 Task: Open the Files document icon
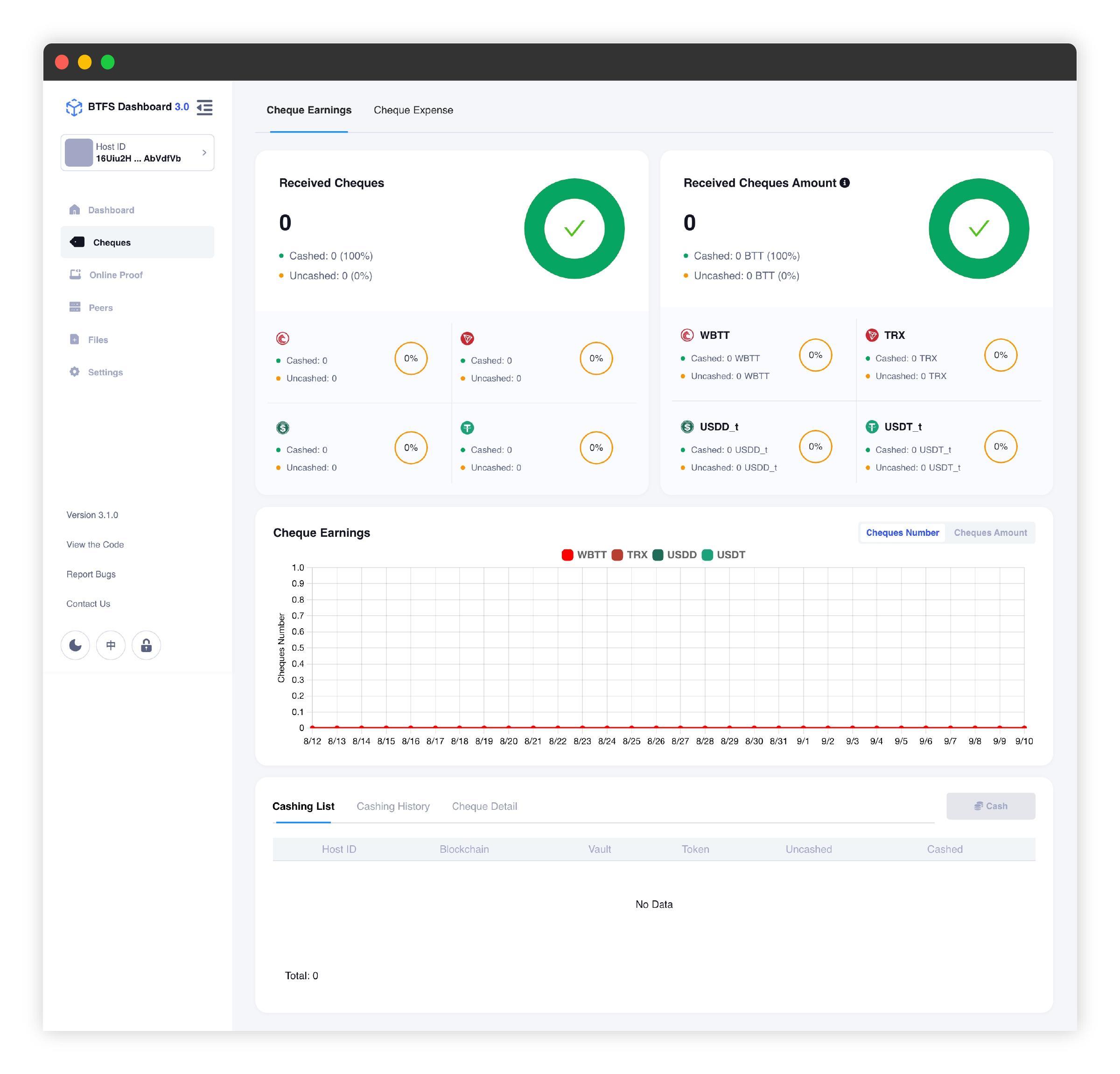coord(74,339)
